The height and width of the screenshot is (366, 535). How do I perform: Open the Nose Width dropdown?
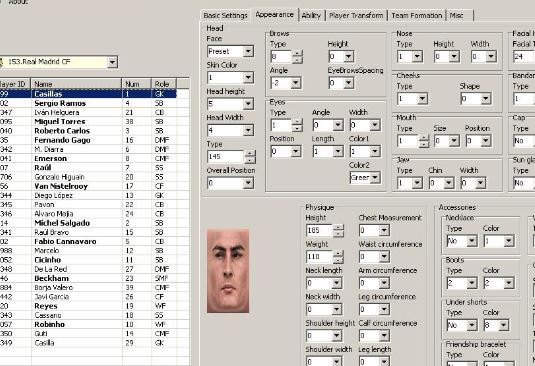point(491,57)
